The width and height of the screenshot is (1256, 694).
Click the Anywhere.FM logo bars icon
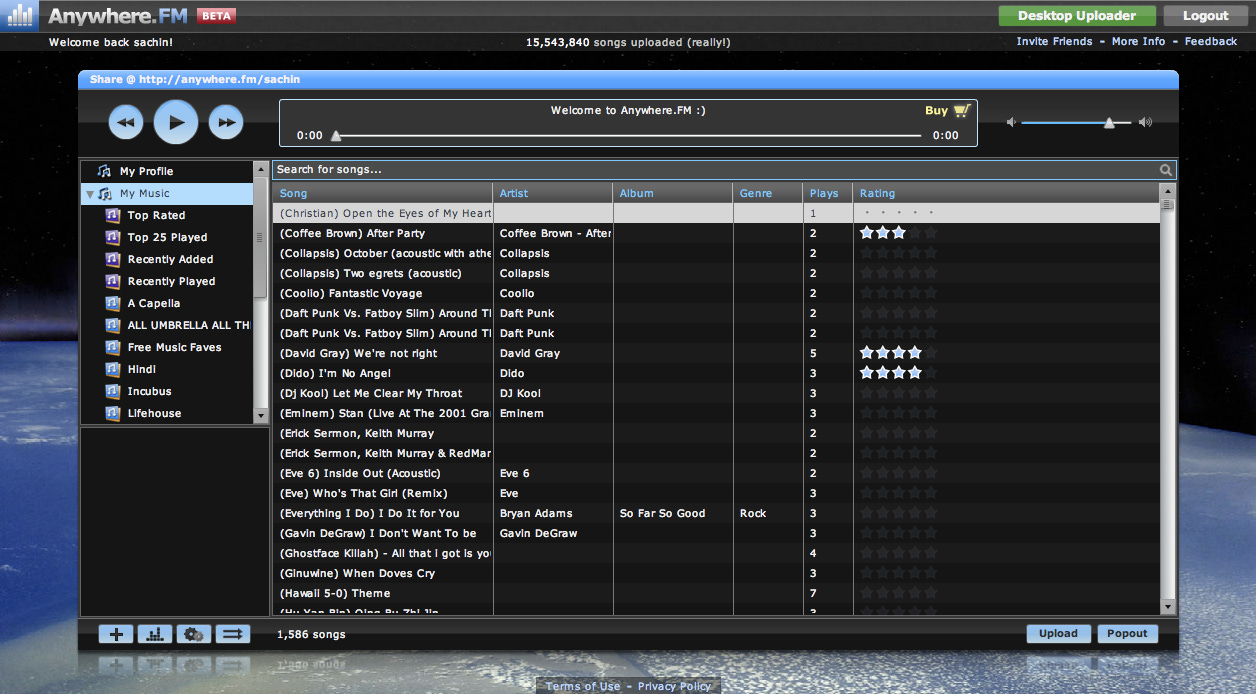tap(20, 16)
